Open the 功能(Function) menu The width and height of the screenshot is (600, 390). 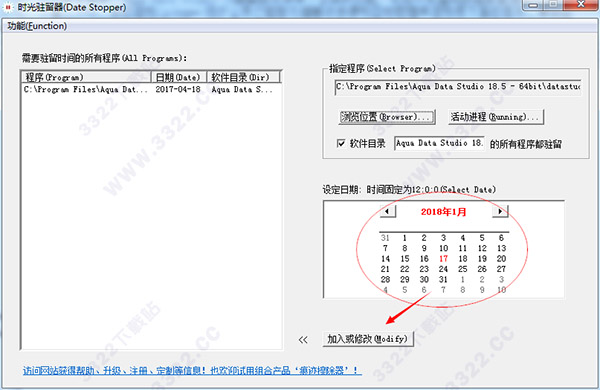point(37,26)
